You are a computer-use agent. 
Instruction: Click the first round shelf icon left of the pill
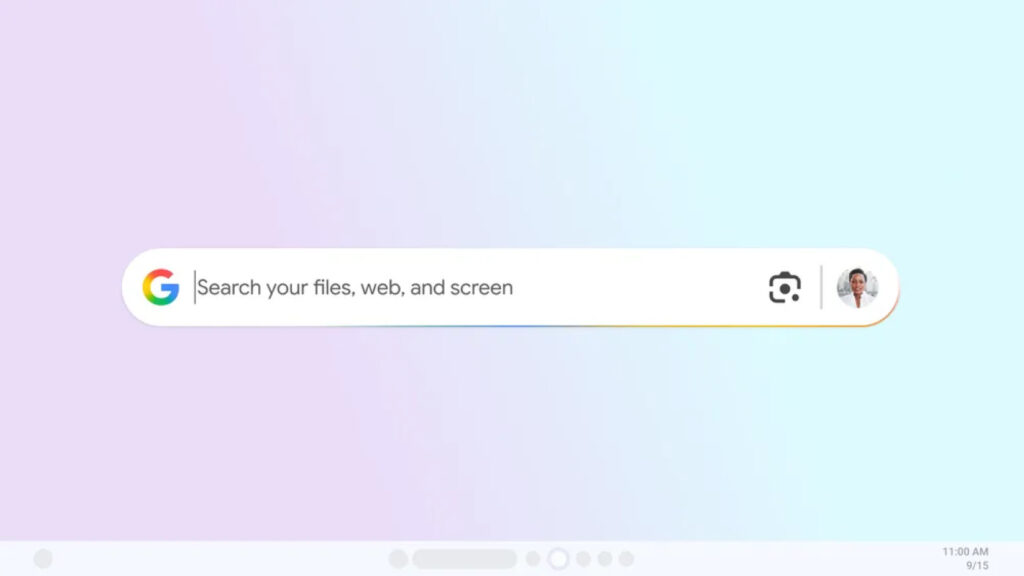pos(398,559)
